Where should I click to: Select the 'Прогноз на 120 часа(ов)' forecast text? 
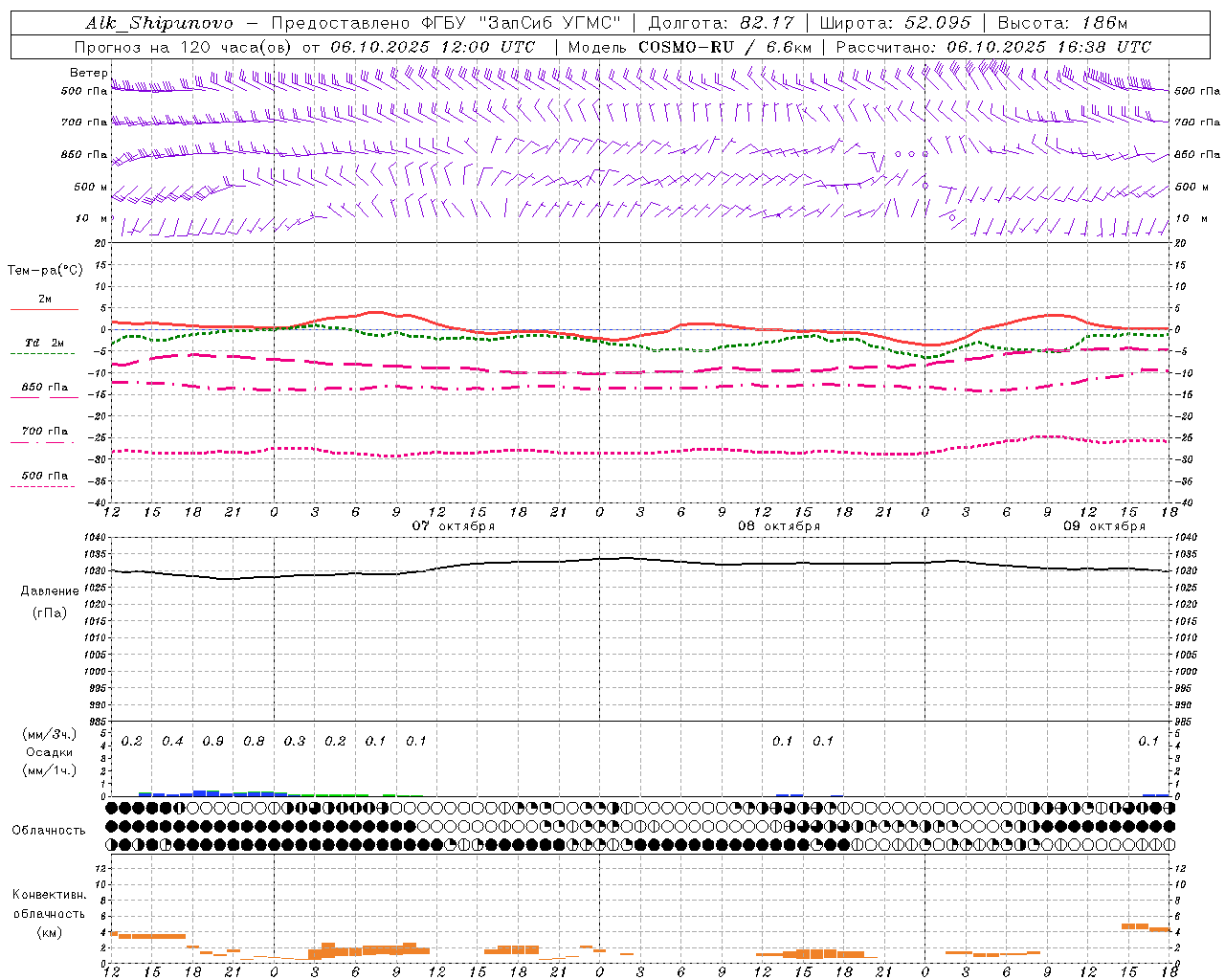coord(185,47)
